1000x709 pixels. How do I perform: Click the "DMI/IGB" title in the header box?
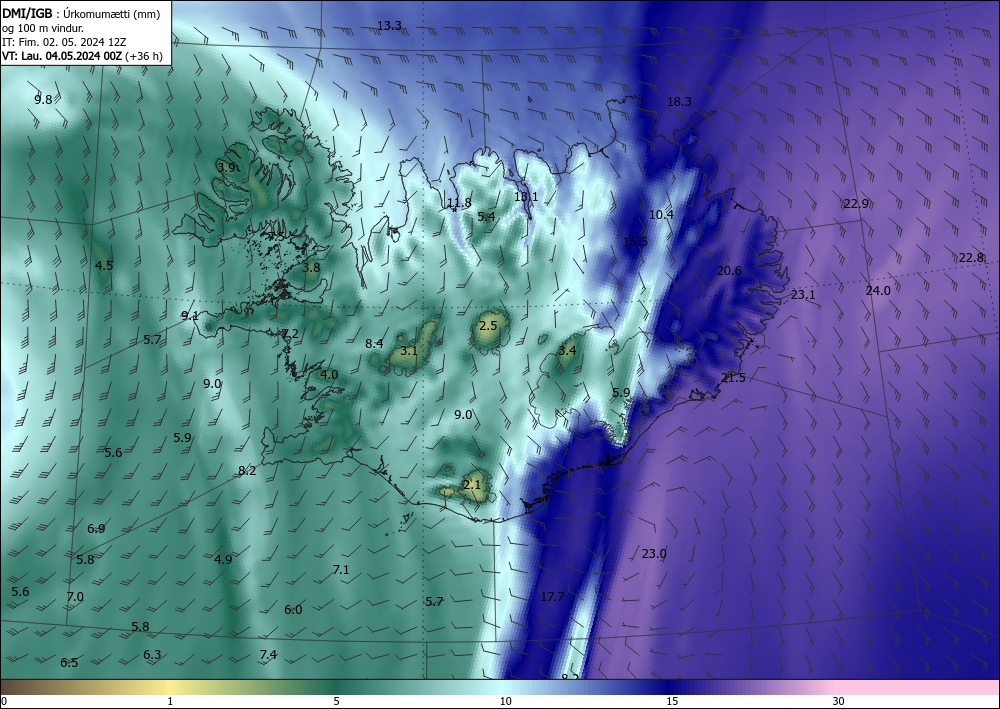(x=27, y=13)
